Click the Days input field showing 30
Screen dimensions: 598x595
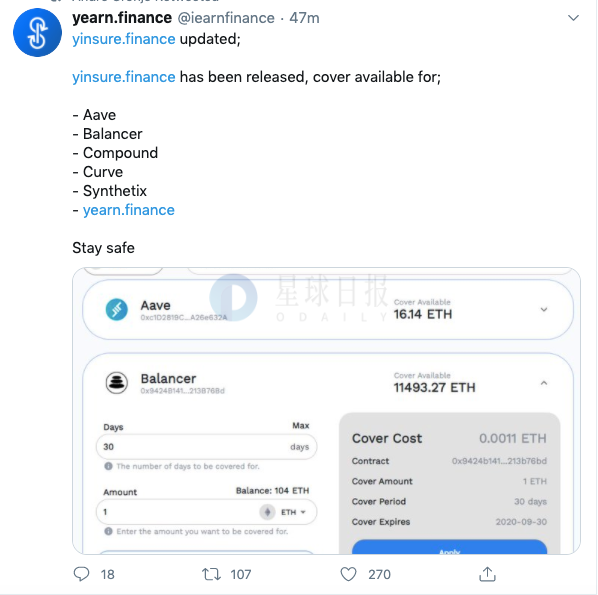click(x=206, y=447)
